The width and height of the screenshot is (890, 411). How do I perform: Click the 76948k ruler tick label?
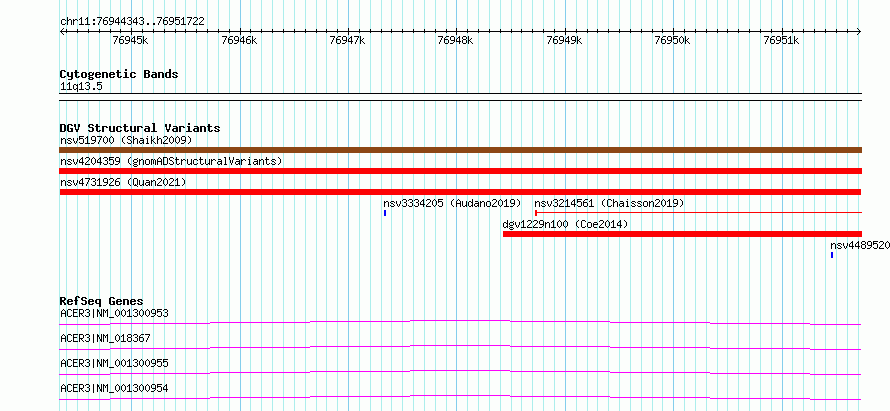(x=456, y=40)
